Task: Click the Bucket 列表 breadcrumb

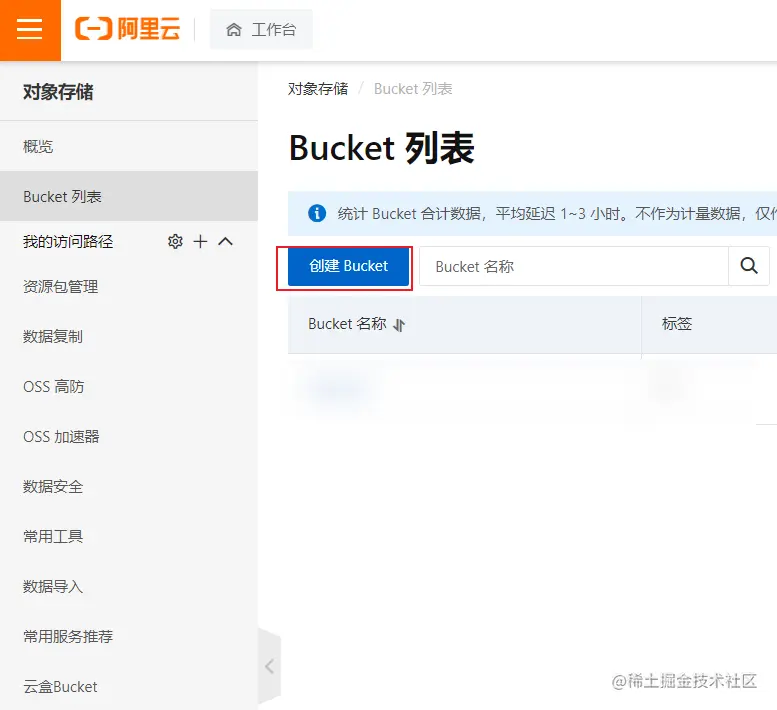Action: 413,89
